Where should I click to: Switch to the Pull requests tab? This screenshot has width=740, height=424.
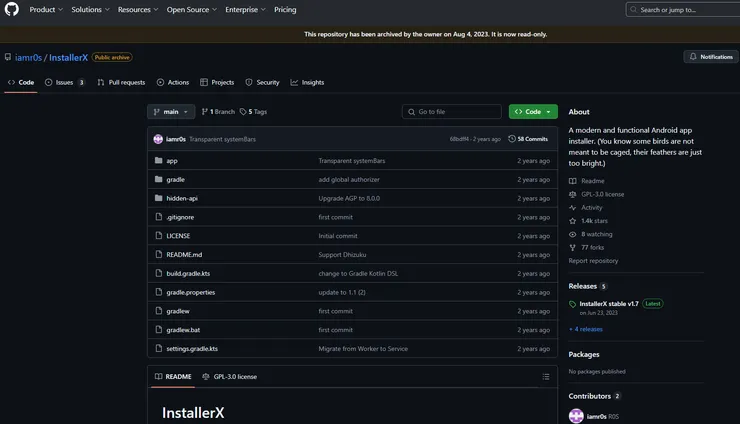121,82
